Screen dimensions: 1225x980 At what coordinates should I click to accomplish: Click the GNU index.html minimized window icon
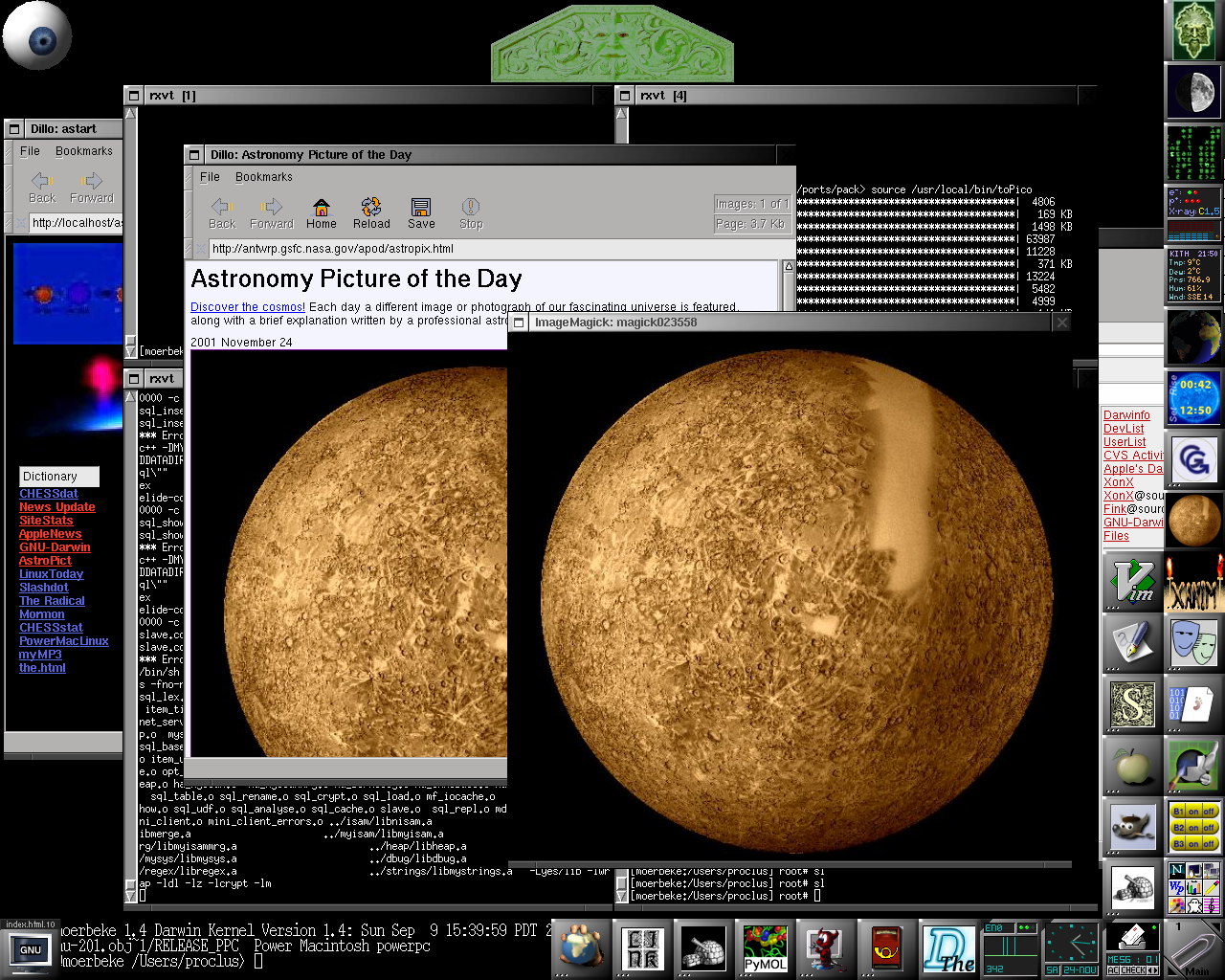pos(31,948)
